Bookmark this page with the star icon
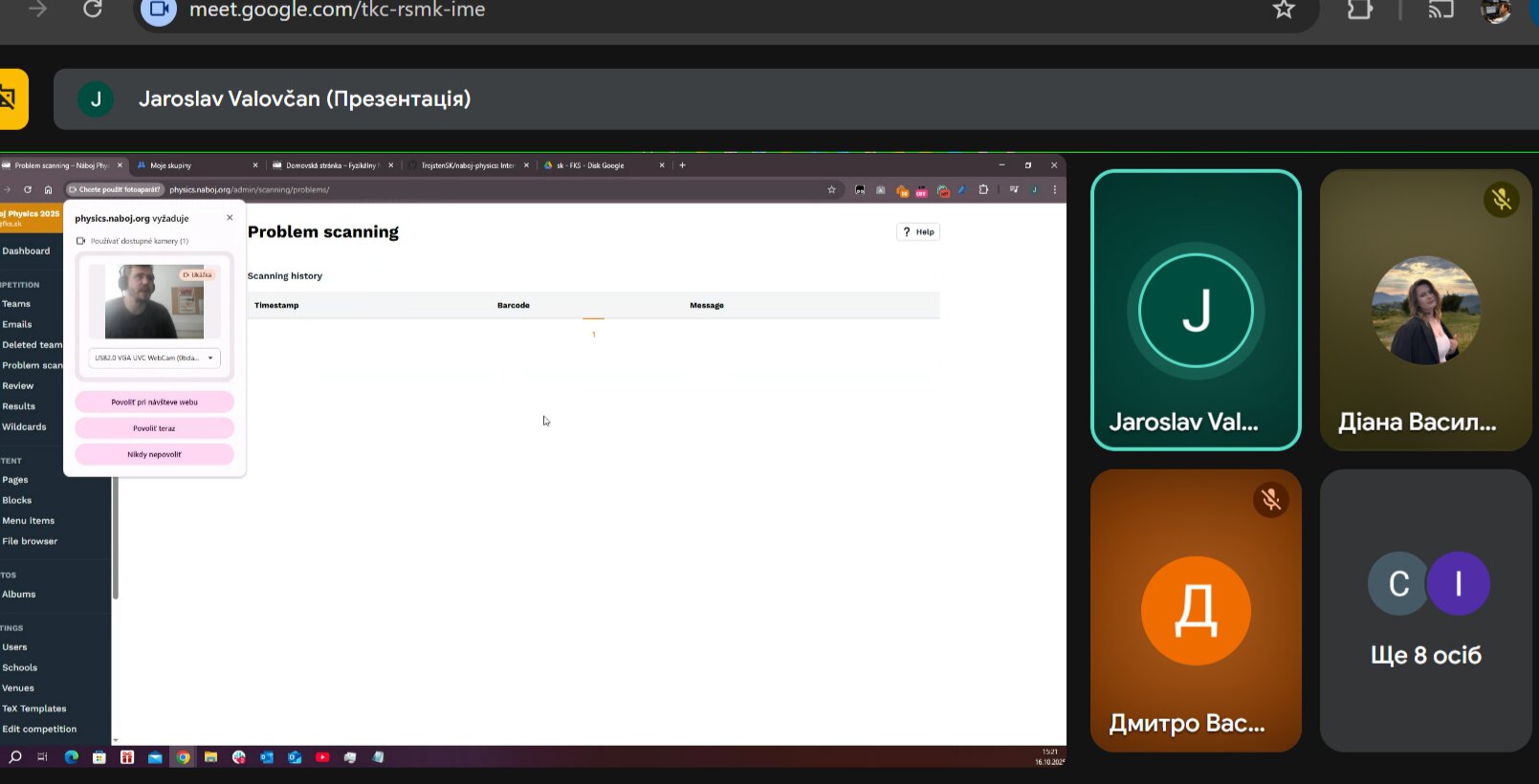This screenshot has height=784, width=1539. 1284,10
